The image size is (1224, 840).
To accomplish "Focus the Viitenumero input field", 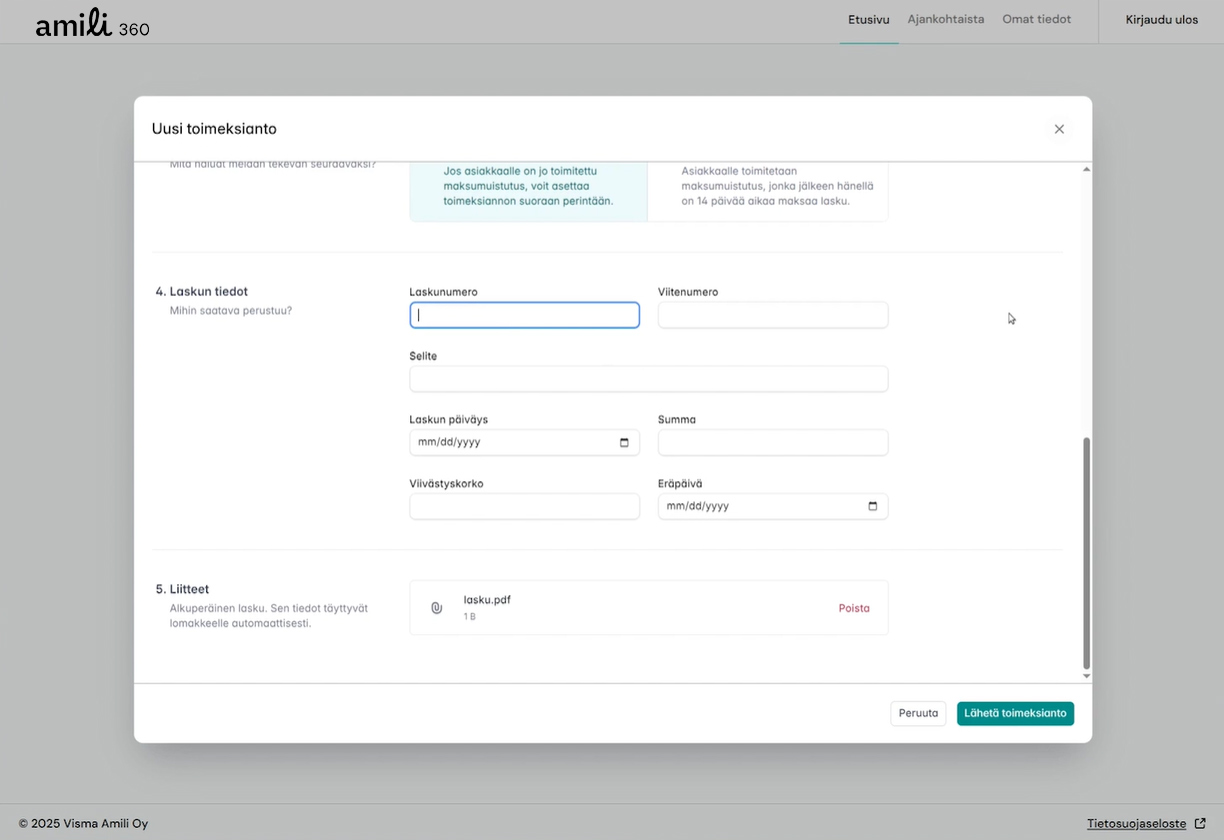I will click(x=772, y=315).
